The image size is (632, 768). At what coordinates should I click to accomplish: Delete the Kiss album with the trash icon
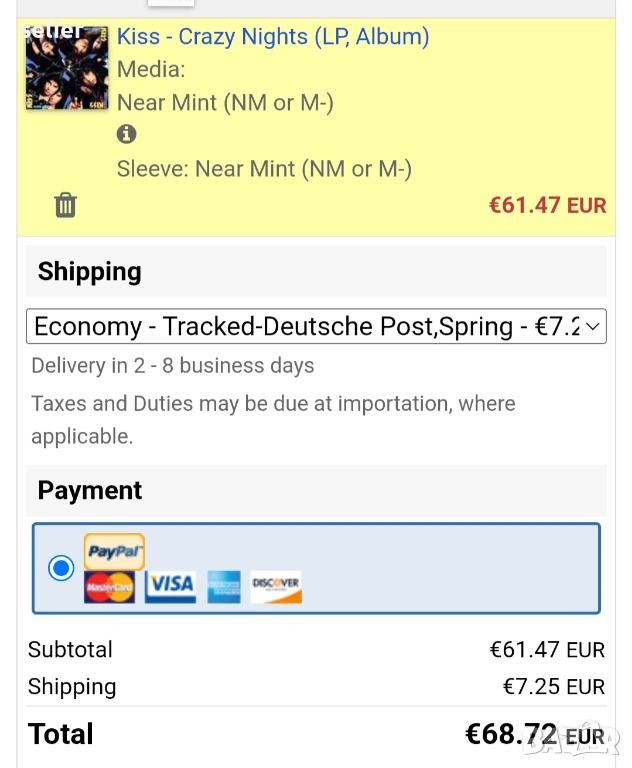[65, 205]
